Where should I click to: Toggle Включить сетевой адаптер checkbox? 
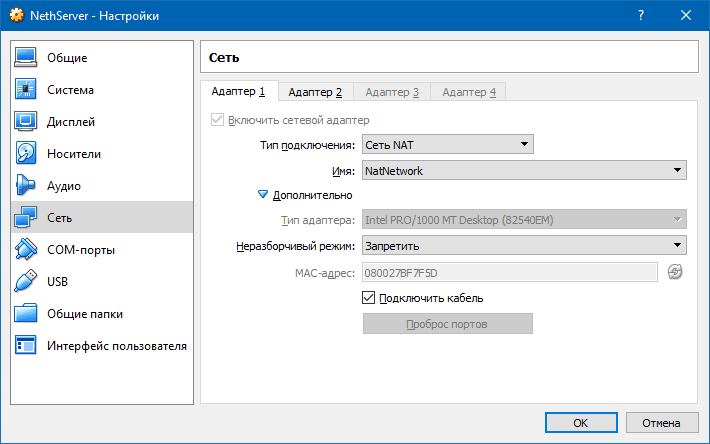point(217,120)
